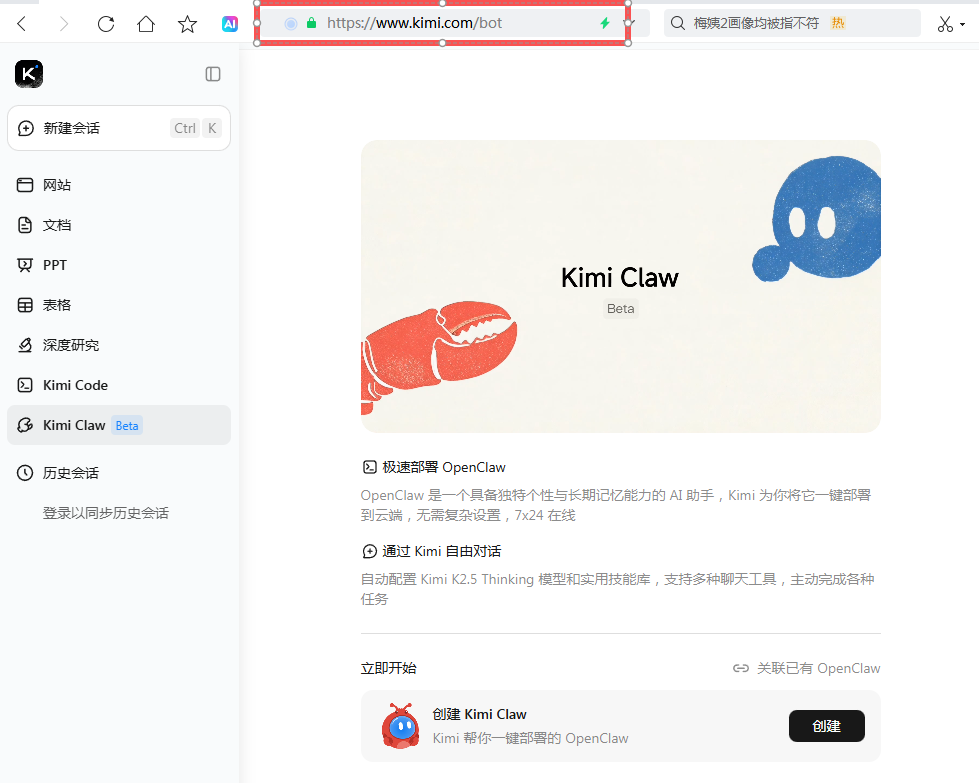979x783 pixels.
Task: Click the 梅姨2画像均被指不符 search suggestion
Action: (756, 23)
